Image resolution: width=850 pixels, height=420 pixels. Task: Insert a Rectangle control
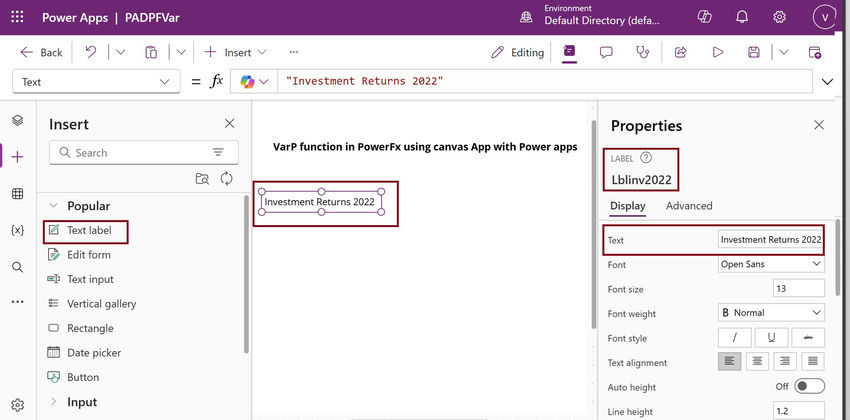(x=81, y=328)
